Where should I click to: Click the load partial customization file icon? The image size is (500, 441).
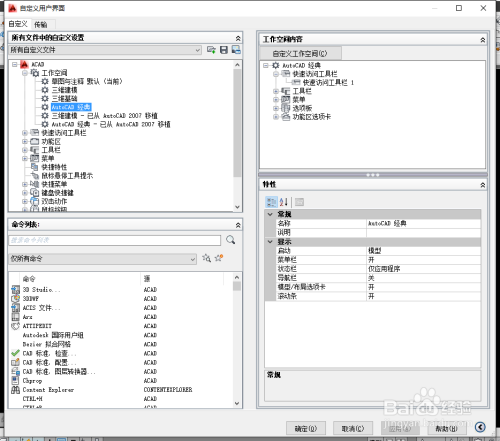[211, 50]
